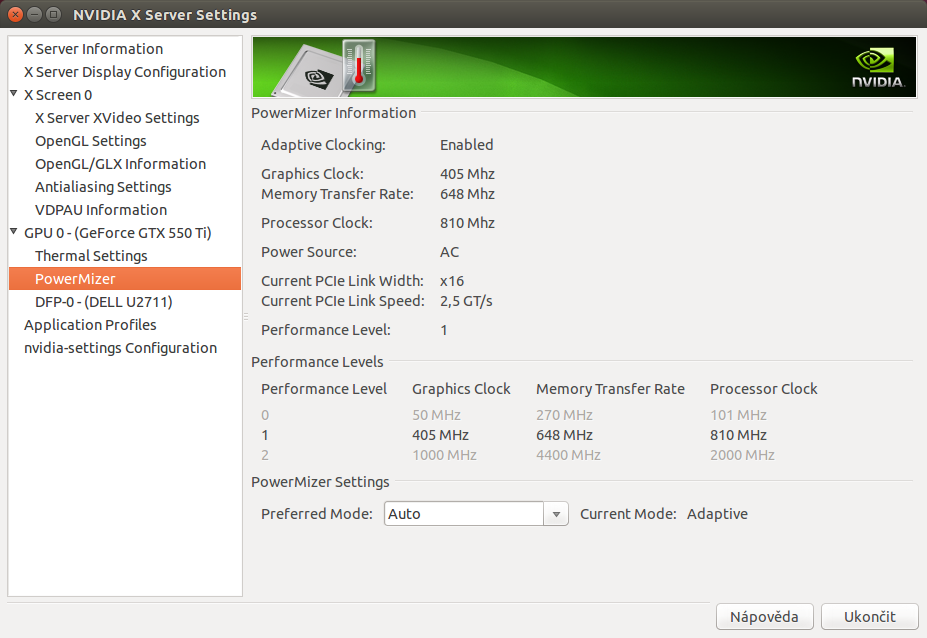Click the Auto preferred mode combo box
Viewport: 927px width, 638px height.
point(476,514)
